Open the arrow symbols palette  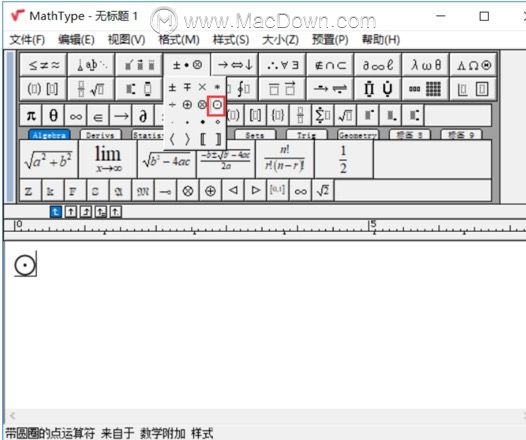coord(235,65)
